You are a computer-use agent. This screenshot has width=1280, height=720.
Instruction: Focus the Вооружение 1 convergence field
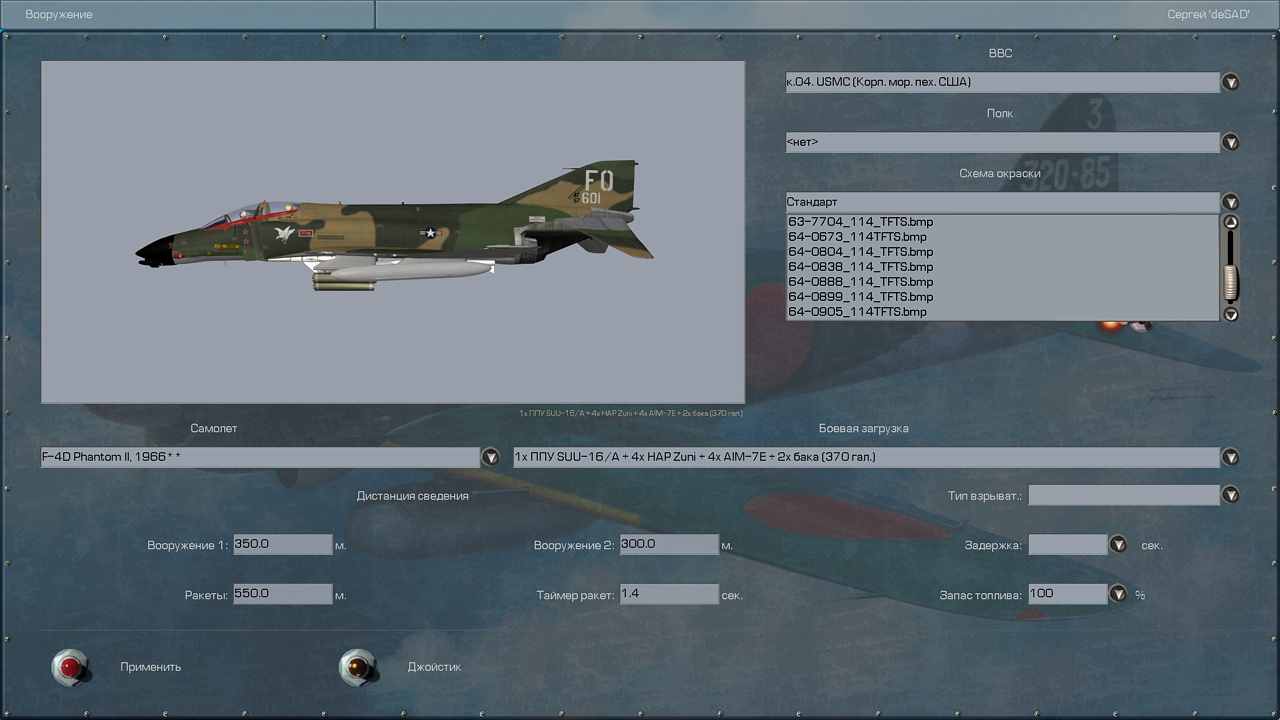coord(282,544)
